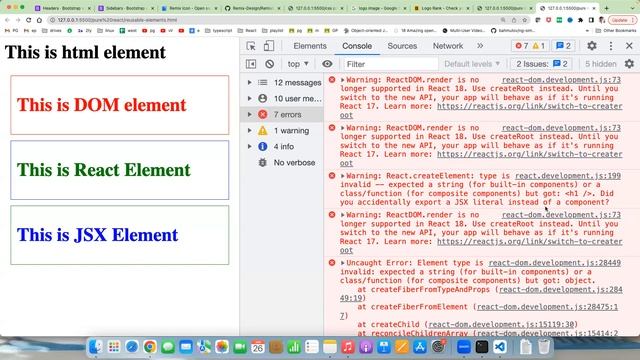Click the 'This is DOM element' heading
The image size is (640, 360).
(101, 105)
